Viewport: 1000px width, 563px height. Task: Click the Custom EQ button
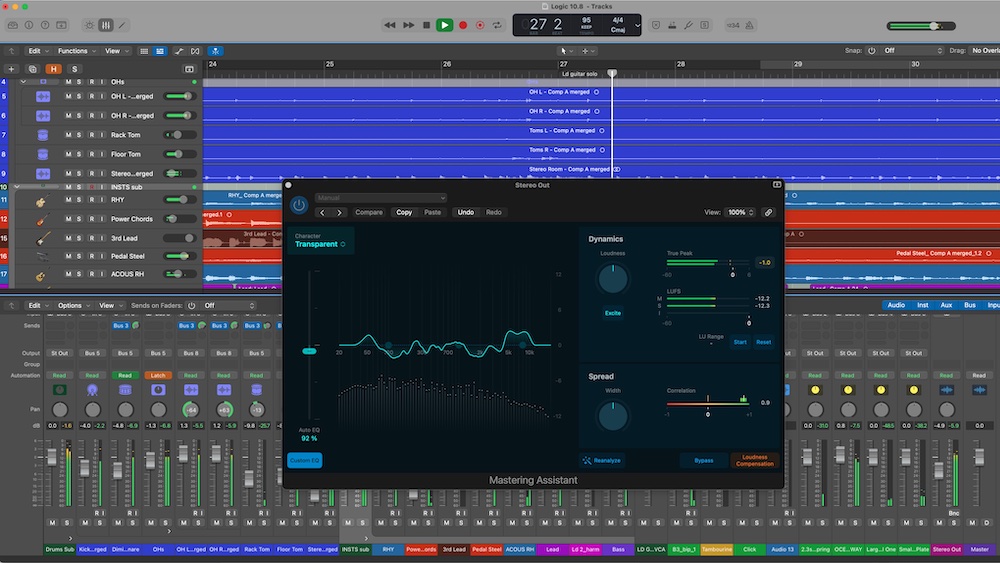[304, 460]
